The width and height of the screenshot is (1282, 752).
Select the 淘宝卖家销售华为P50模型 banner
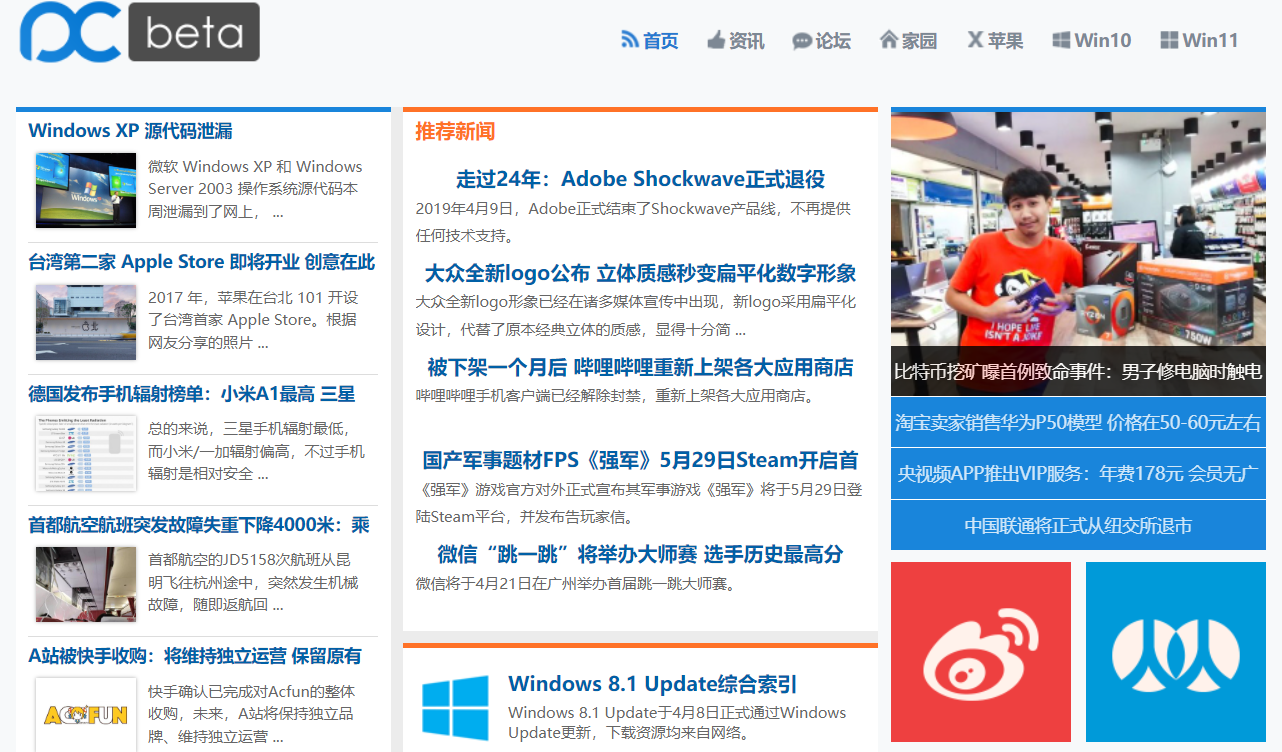[1077, 422]
